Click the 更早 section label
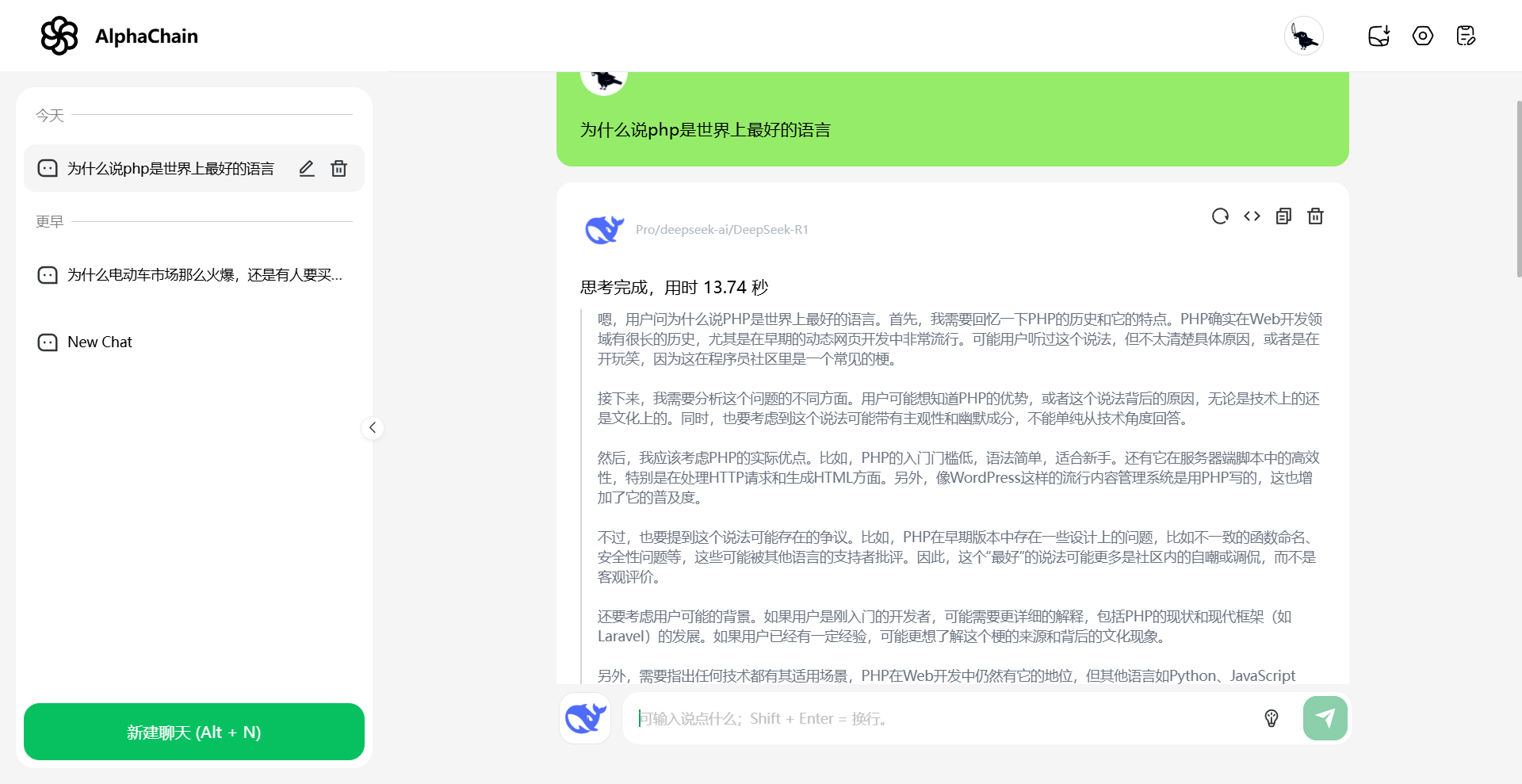The height and width of the screenshot is (784, 1522). click(x=49, y=221)
